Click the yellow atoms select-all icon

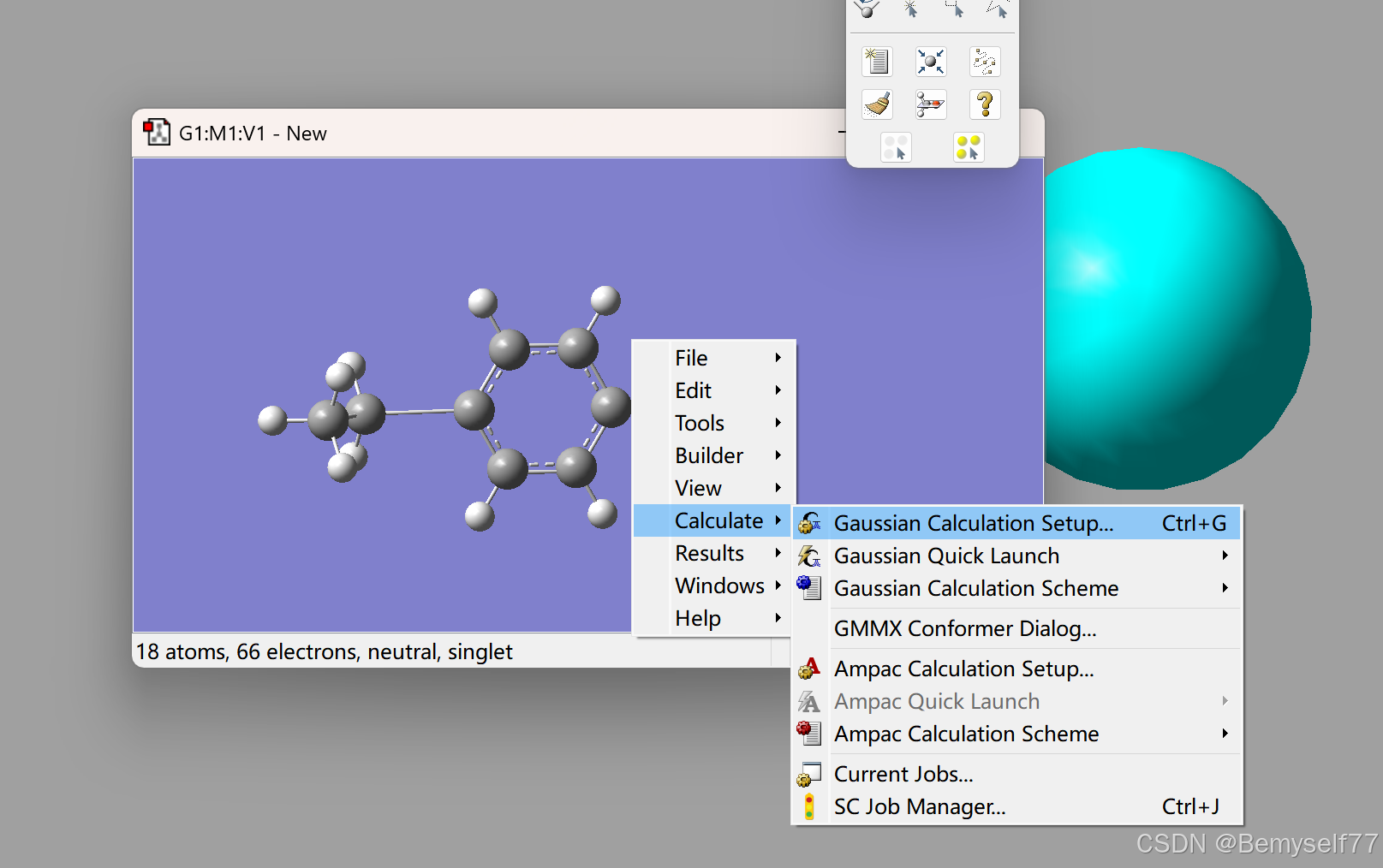pyautogui.click(x=969, y=147)
